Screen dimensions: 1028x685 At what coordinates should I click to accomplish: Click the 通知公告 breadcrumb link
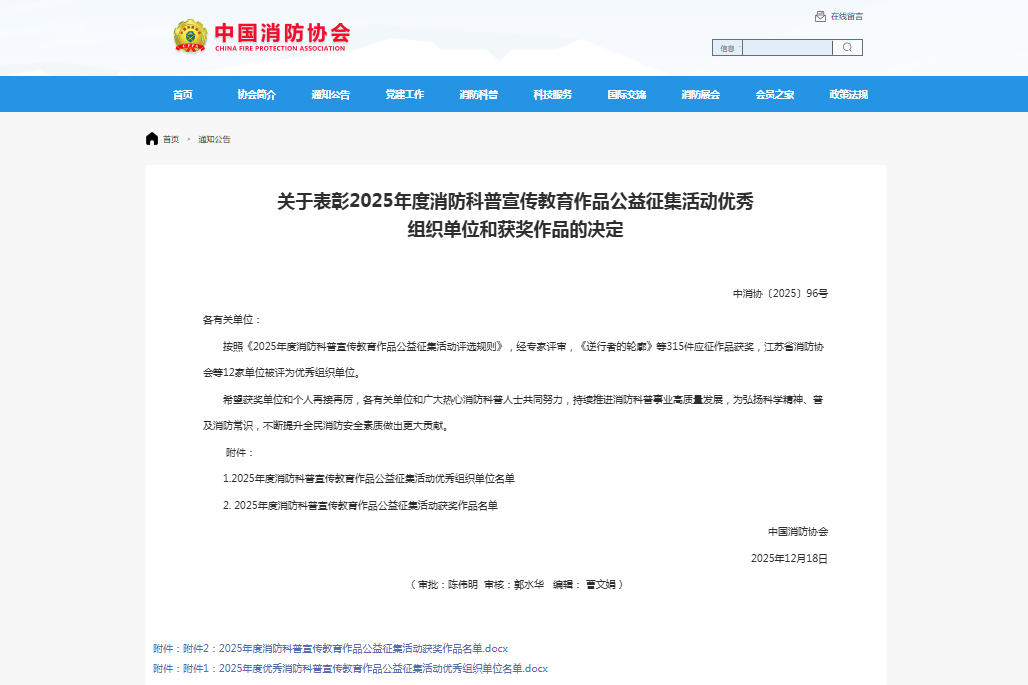[x=214, y=140]
